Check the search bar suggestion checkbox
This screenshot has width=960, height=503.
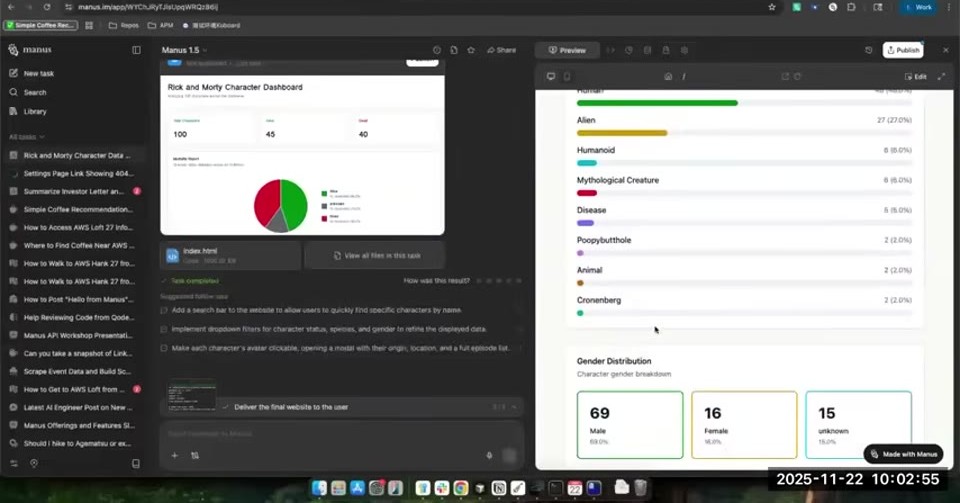[x=164, y=310]
